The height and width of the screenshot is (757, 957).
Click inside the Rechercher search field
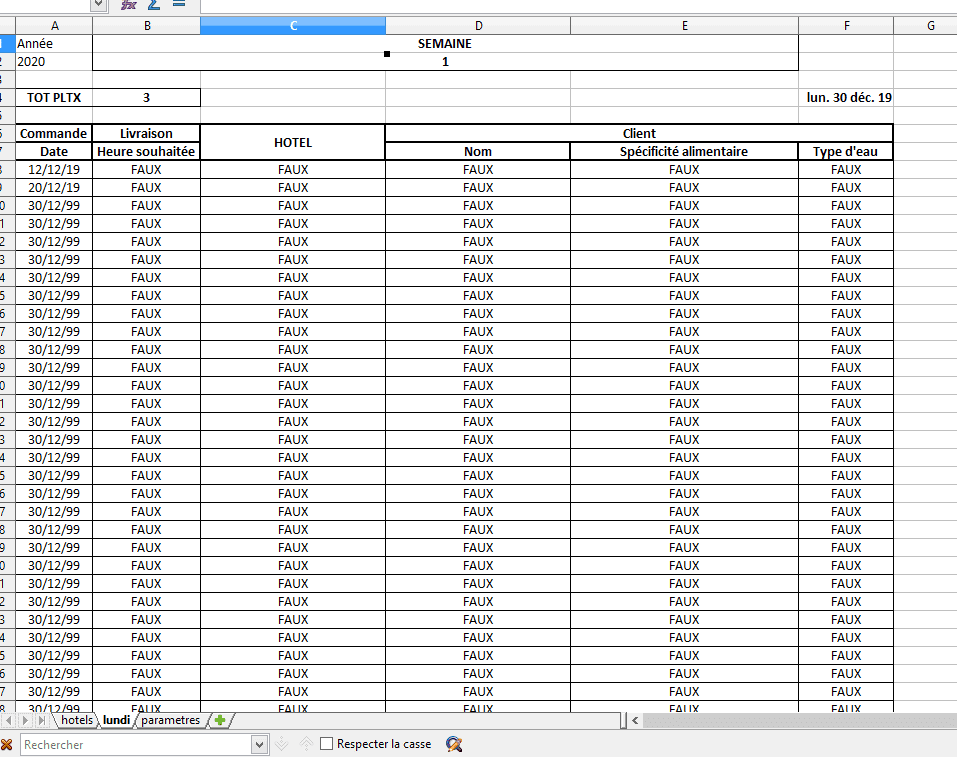(137, 745)
